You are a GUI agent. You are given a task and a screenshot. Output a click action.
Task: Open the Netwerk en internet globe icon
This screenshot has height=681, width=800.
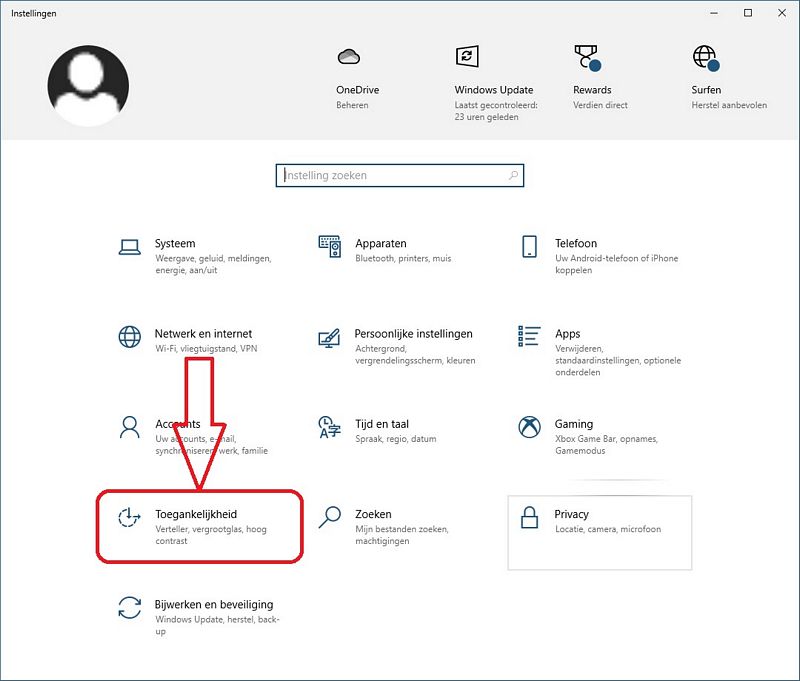(x=130, y=337)
